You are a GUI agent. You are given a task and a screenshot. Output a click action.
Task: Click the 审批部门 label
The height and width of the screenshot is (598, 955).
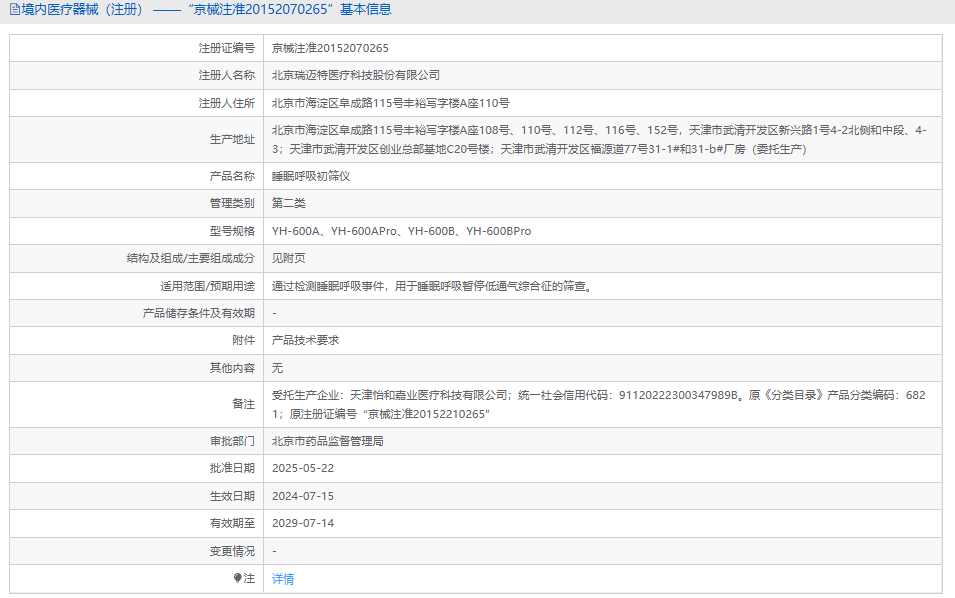(232, 441)
